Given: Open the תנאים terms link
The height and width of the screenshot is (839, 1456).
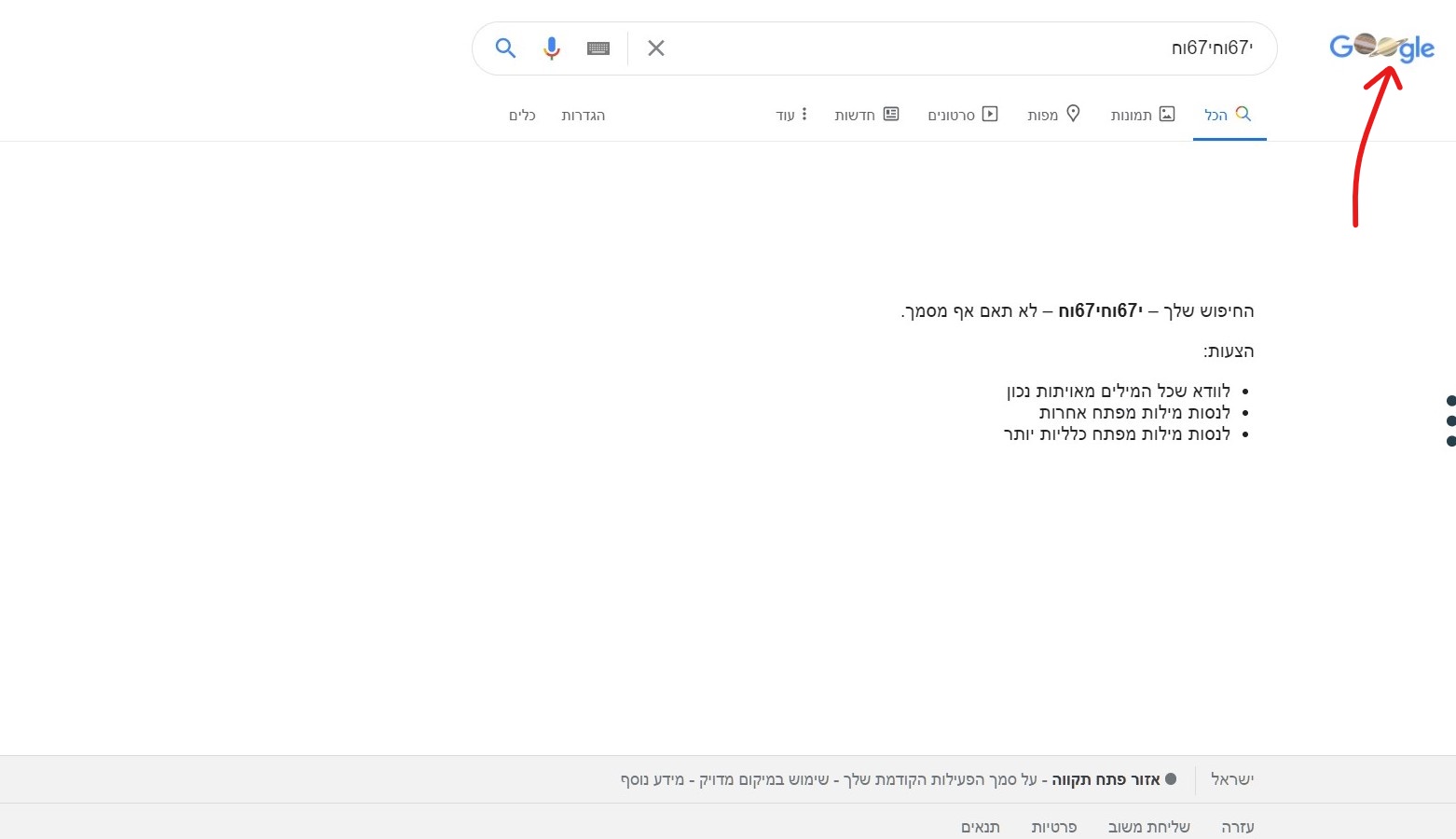Looking at the screenshot, I should tap(980, 826).
